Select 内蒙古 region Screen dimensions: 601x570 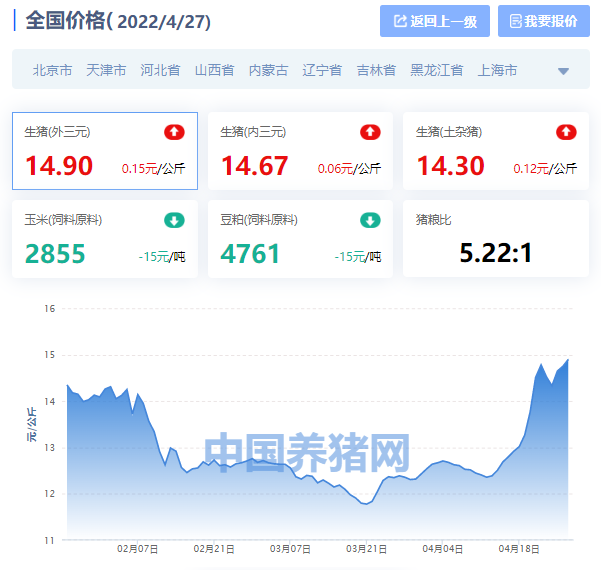pos(268,70)
